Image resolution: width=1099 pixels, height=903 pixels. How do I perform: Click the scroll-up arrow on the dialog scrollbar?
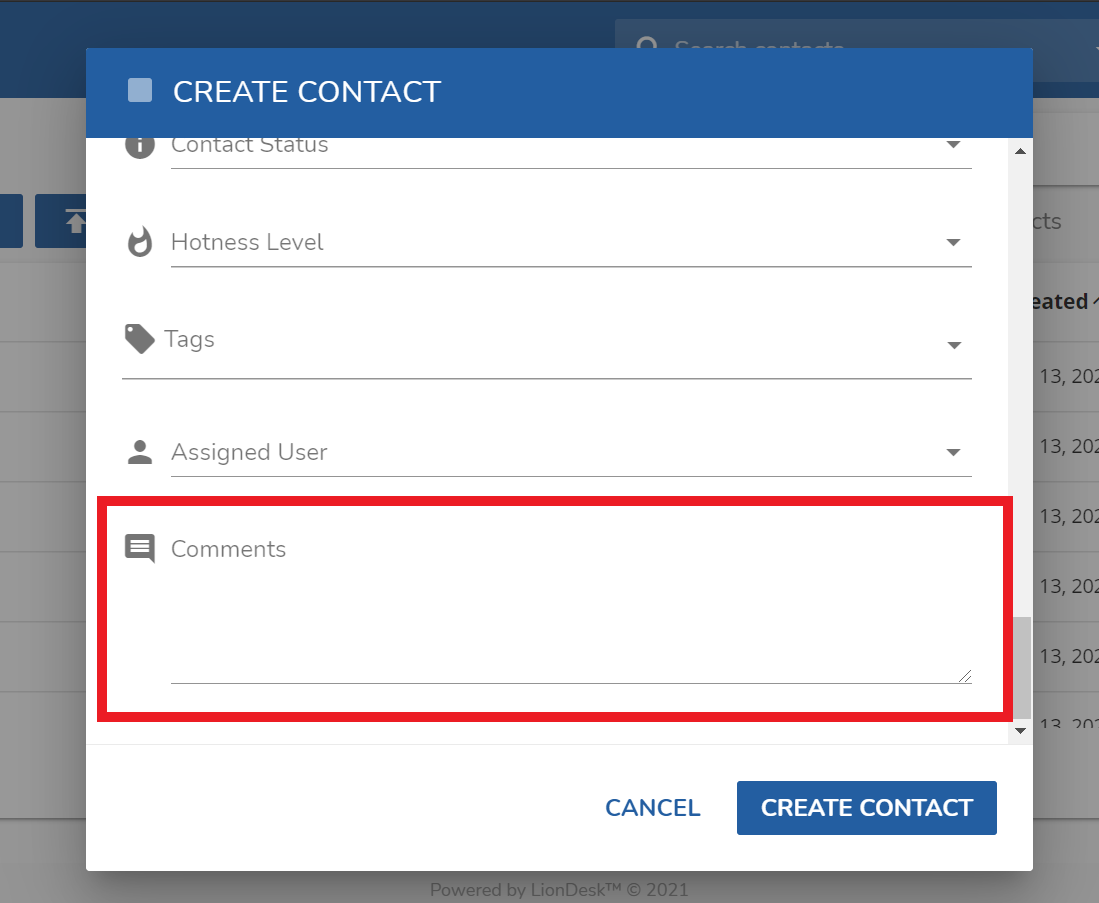point(1020,151)
